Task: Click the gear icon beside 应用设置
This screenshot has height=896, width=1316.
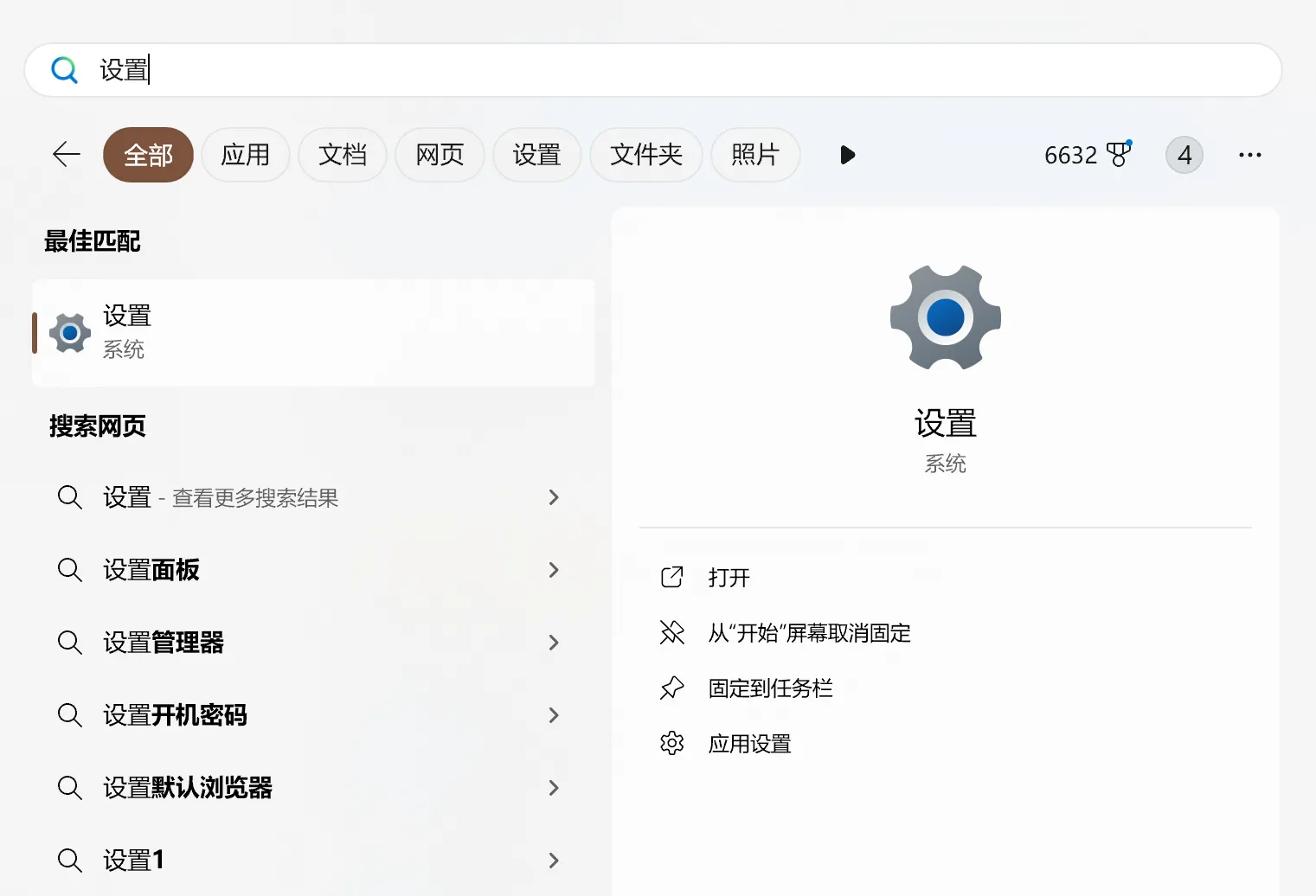Action: (x=671, y=743)
